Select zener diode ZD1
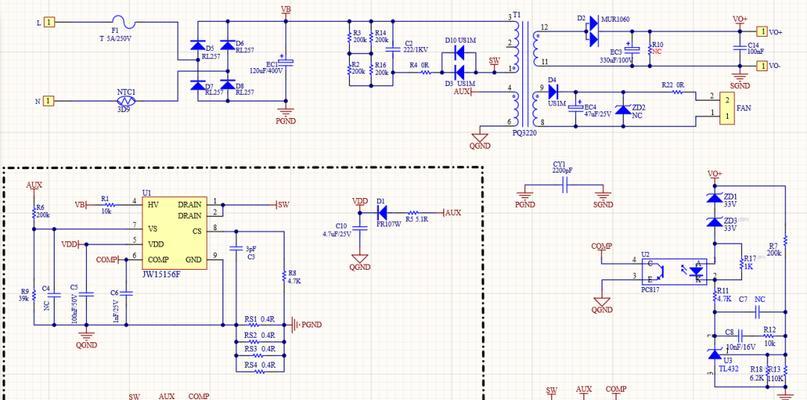This screenshot has height=400, width=807. (714, 198)
